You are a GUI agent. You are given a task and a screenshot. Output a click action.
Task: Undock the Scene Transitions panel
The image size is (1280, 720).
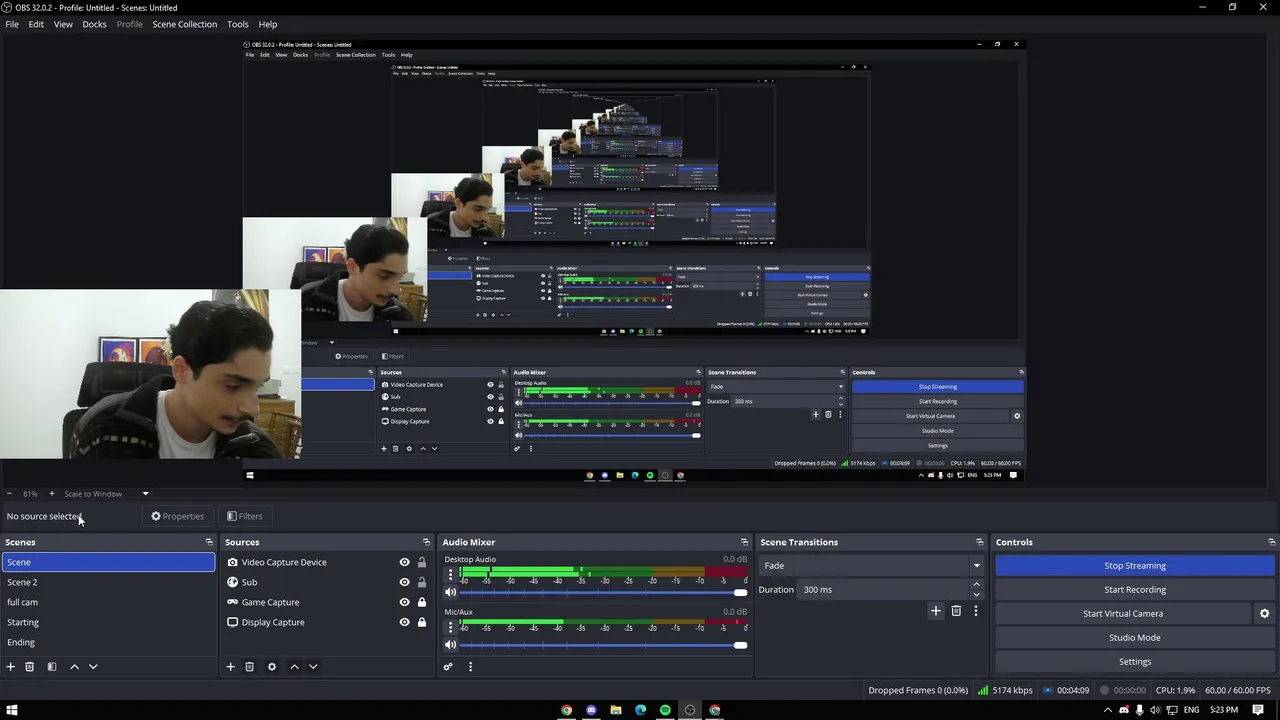pos(980,542)
